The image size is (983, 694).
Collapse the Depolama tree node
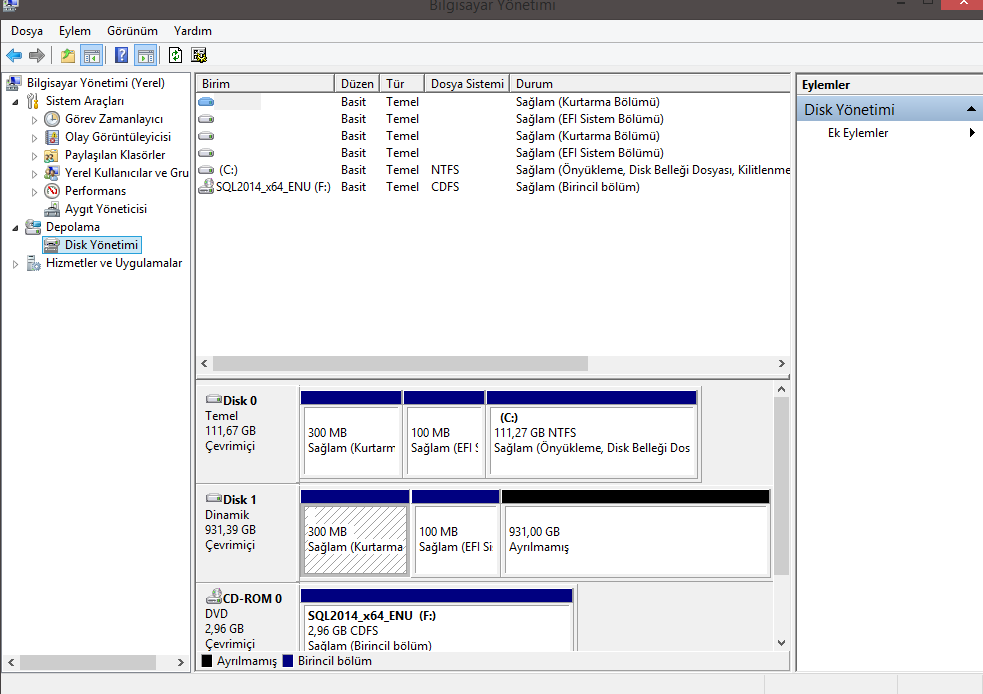tap(16, 228)
